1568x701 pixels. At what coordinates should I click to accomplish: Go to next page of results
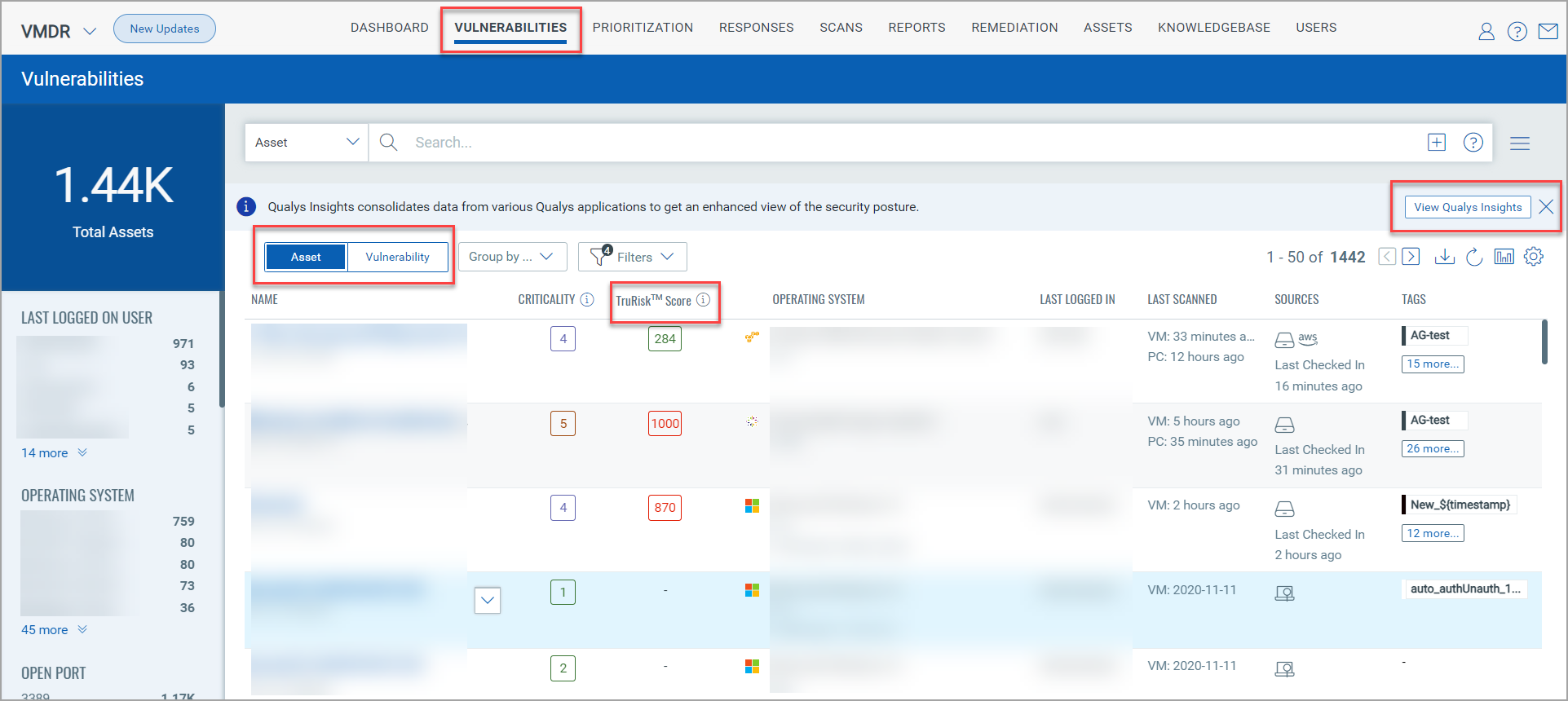[x=1411, y=257]
